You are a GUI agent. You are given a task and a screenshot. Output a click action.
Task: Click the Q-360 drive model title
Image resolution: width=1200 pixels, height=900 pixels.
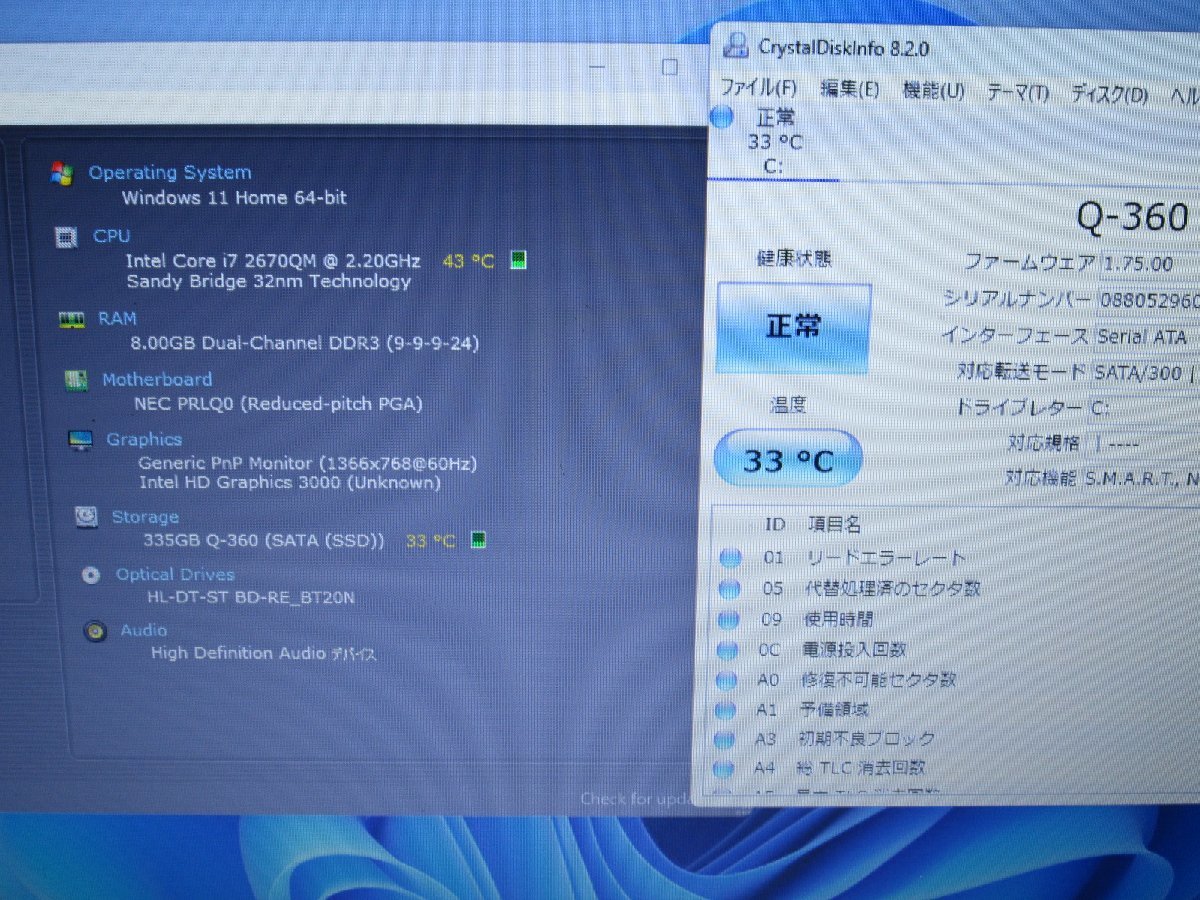[1133, 217]
